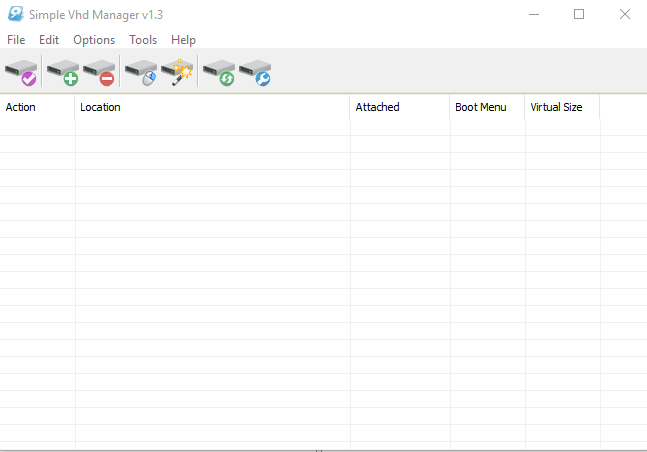Click the Add VHD icon with green plus
Viewport: 647px width, 452px height.
click(63, 72)
